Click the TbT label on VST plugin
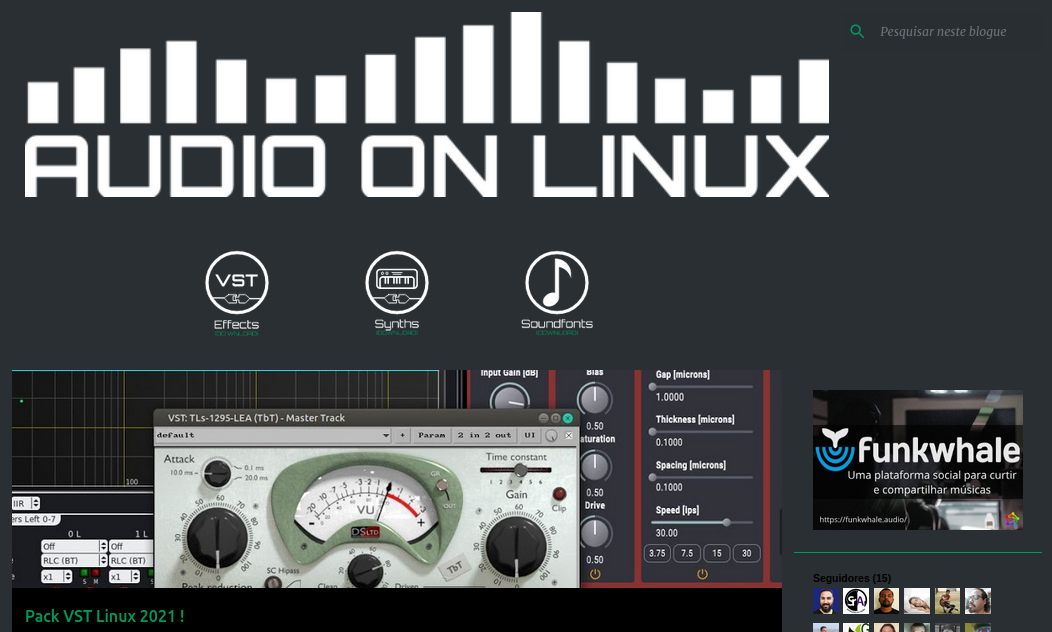Image resolution: width=1052 pixels, height=632 pixels. [x=455, y=568]
